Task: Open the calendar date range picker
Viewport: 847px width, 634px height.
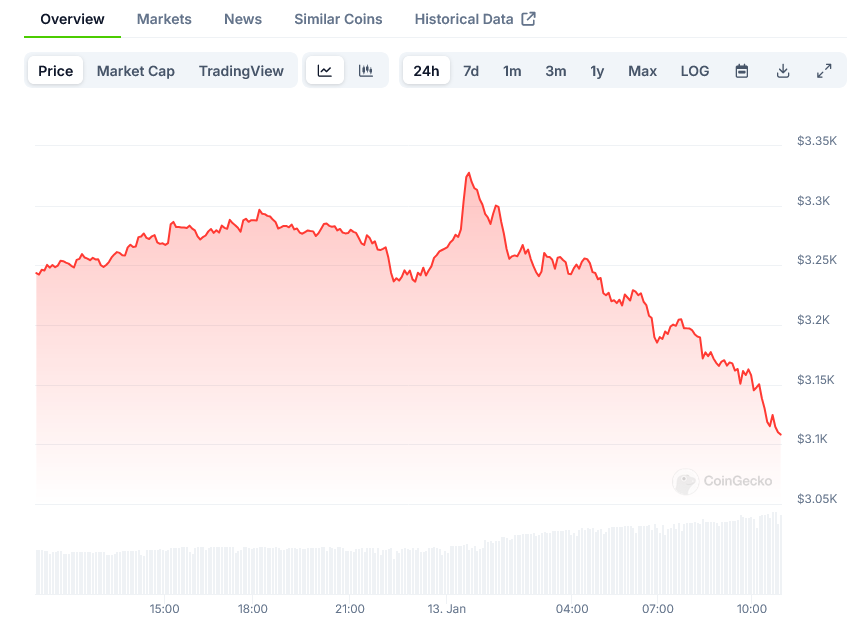Action: pyautogui.click(x=742, y=71)
